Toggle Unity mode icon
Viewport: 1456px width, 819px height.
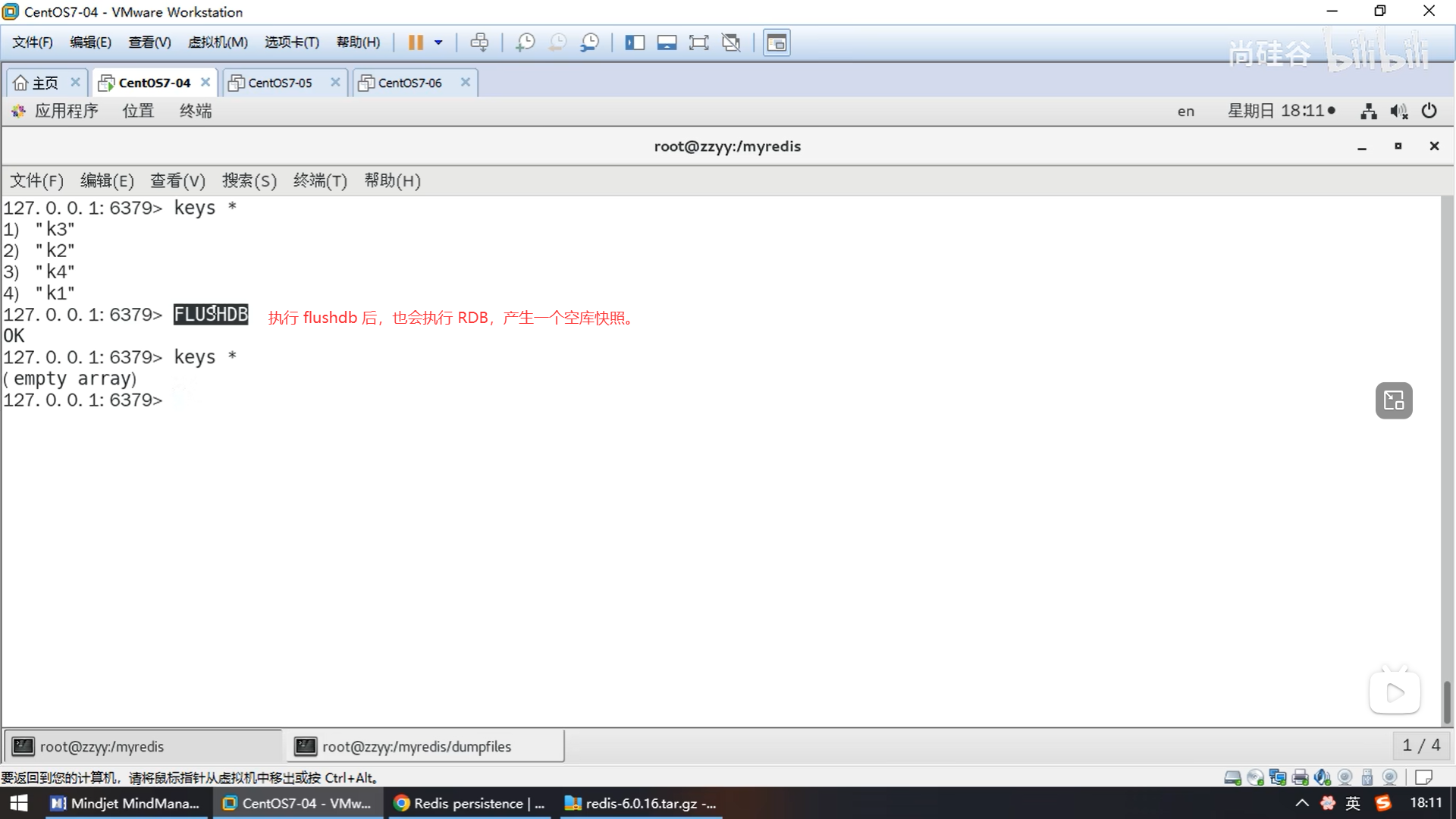tap(731, 42)
